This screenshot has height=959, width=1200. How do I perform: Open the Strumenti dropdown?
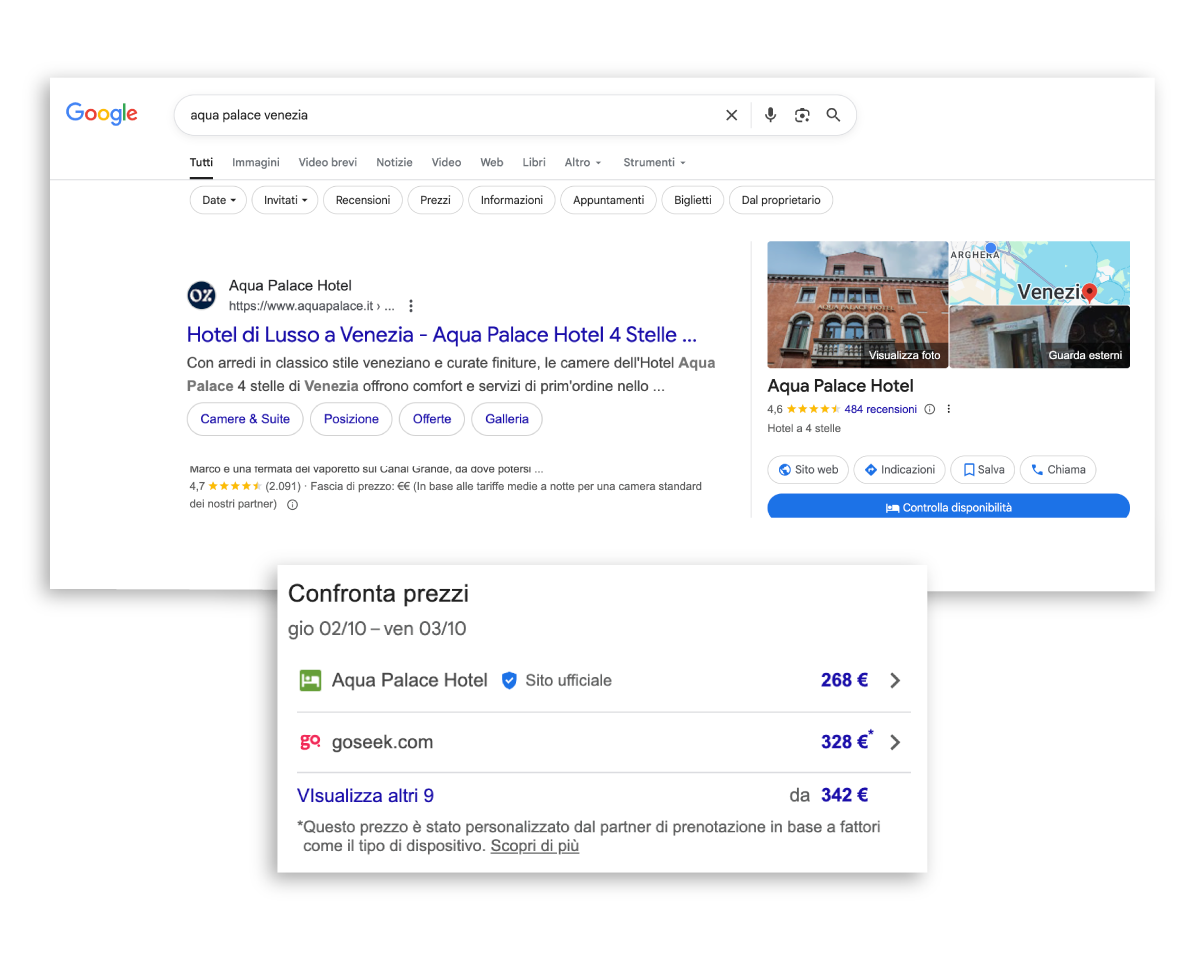pos(654,162)
